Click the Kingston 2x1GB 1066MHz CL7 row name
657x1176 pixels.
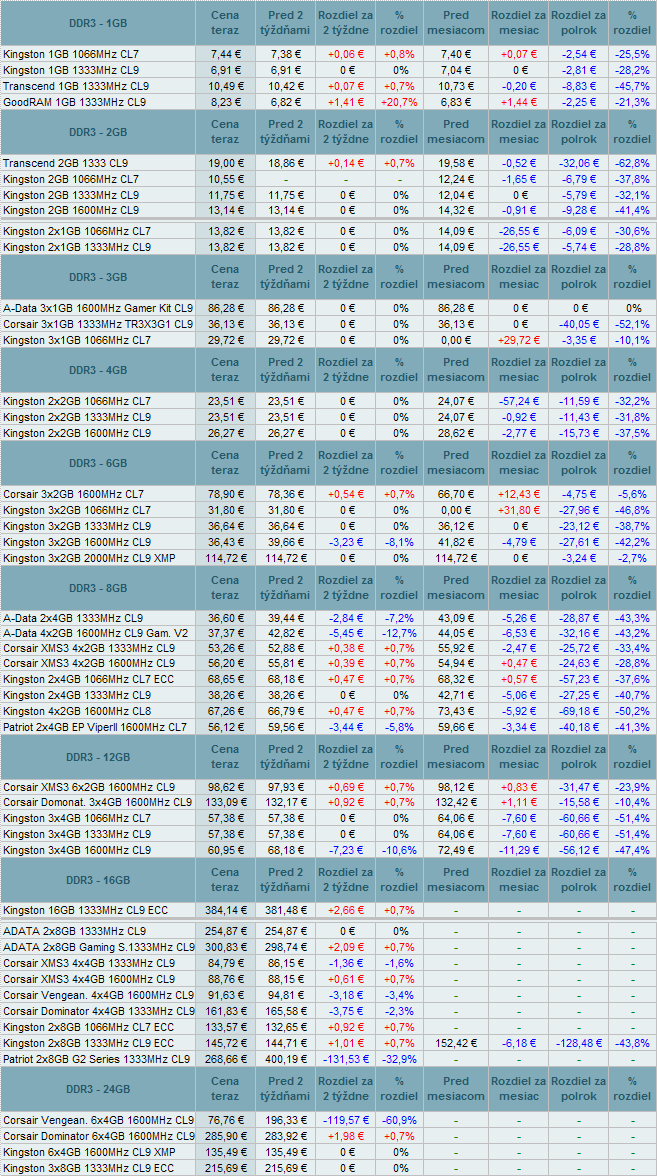coord(77,231)
